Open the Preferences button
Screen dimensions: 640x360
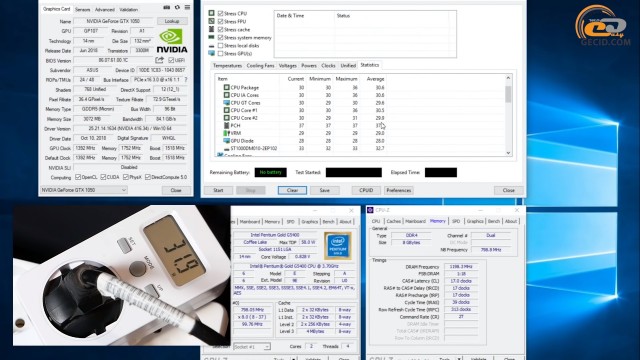coord(399,190)
